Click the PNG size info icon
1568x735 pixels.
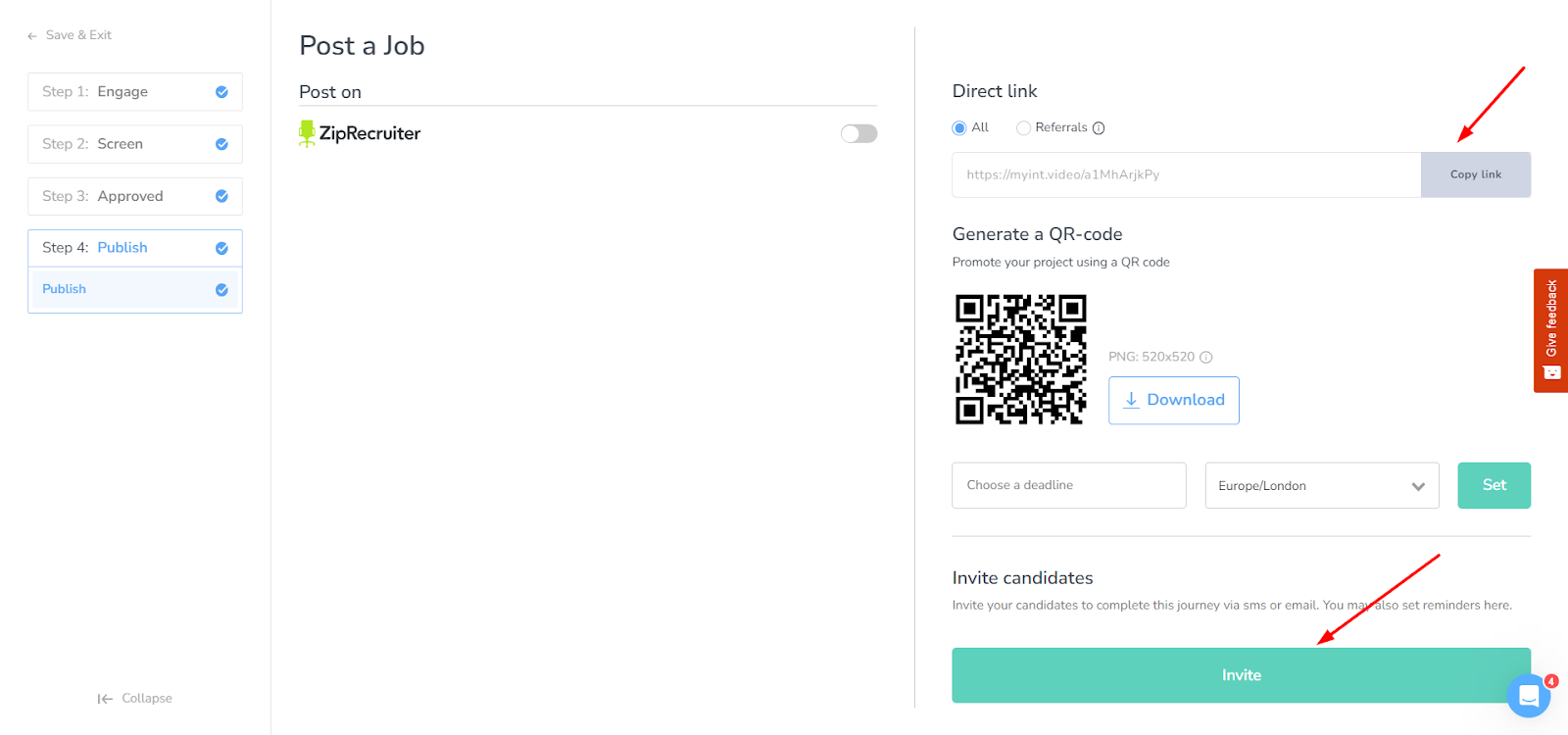pos(1206,358)
